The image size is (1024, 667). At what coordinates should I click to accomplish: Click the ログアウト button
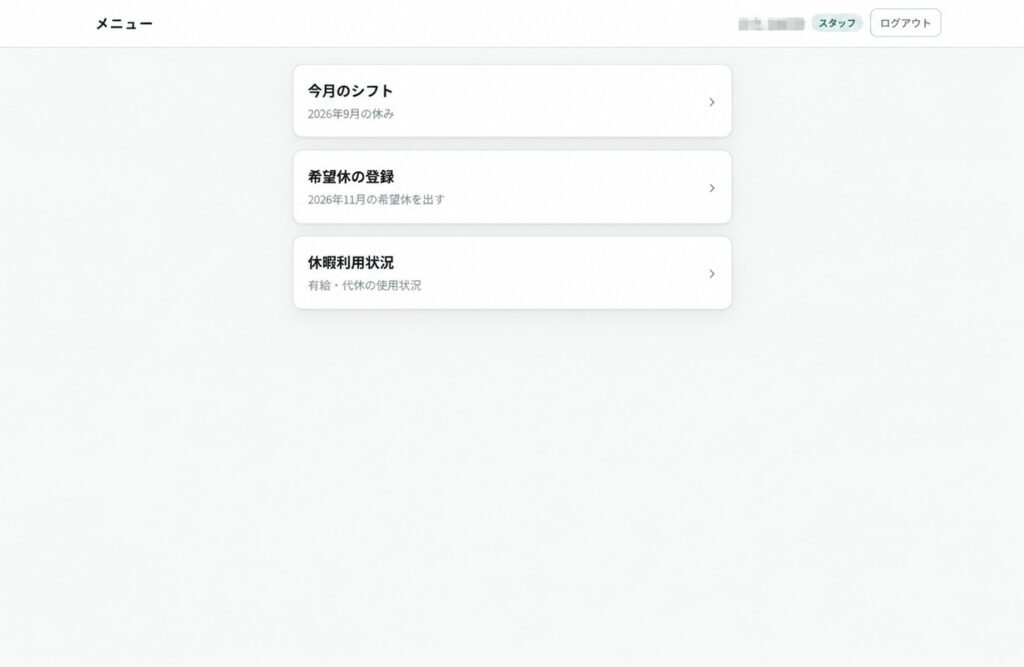click(905, 23)
